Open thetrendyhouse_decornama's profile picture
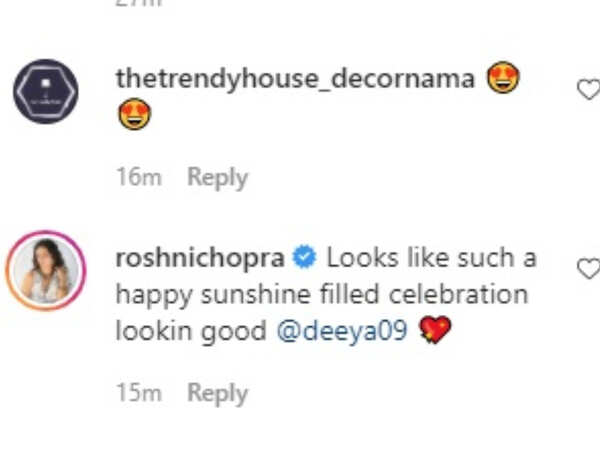600x450 pixels. tap(45, 91)
